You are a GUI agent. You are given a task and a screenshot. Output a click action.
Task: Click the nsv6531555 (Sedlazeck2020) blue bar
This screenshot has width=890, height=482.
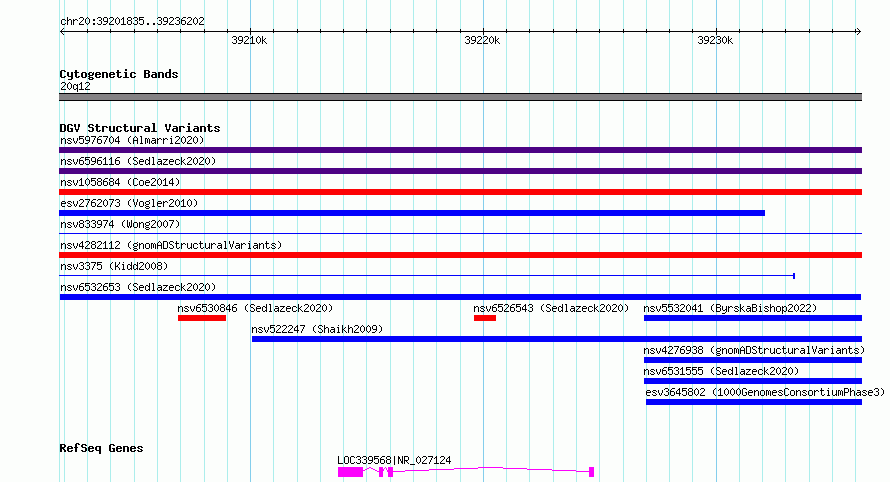(753, 381)
